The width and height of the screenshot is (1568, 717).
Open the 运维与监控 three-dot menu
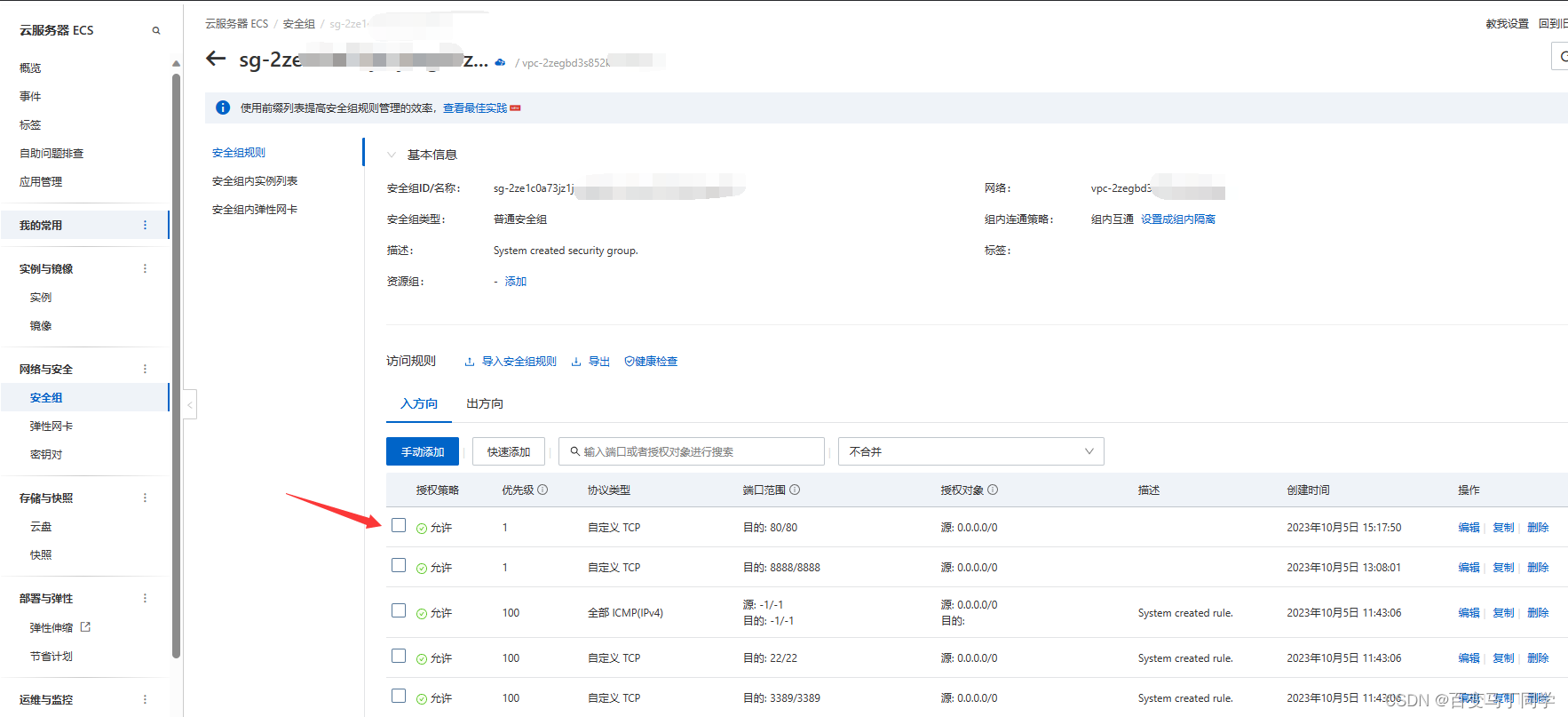click(x=146, y=699)
